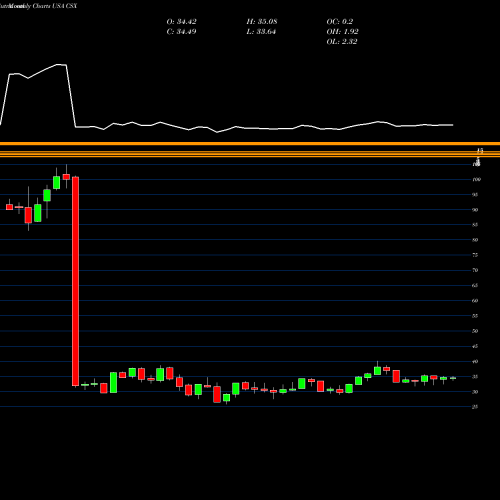Viewport: 500px width, 500px height.
Task: Click the 100 price axis label
Action: pos(477,179)
